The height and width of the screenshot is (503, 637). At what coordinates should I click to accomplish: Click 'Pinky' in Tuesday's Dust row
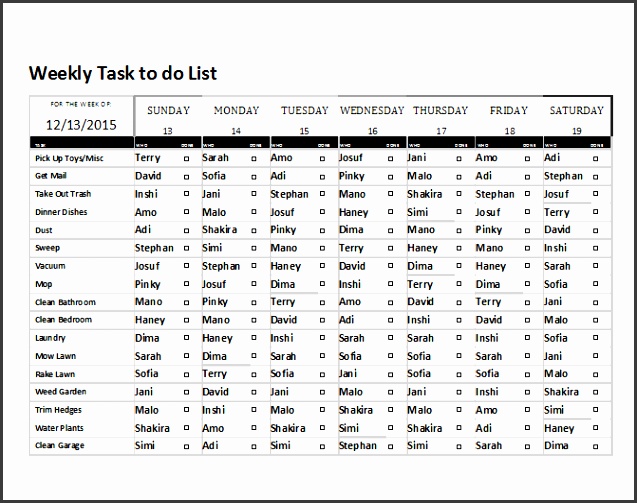coord(283,230)
